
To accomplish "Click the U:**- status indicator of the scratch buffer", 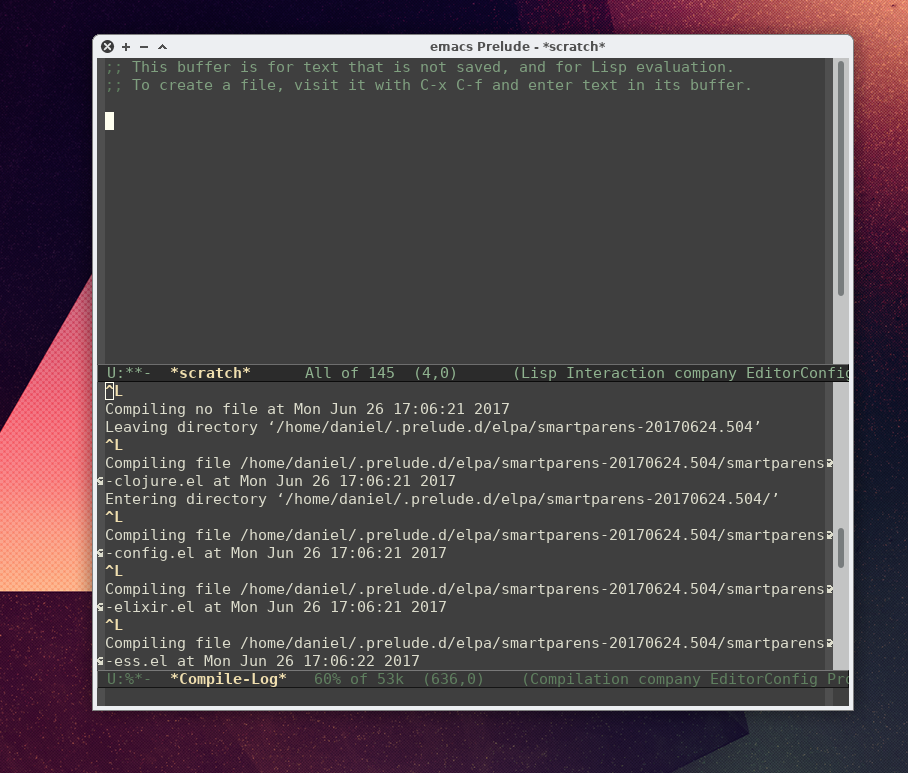I will [129, 373].
